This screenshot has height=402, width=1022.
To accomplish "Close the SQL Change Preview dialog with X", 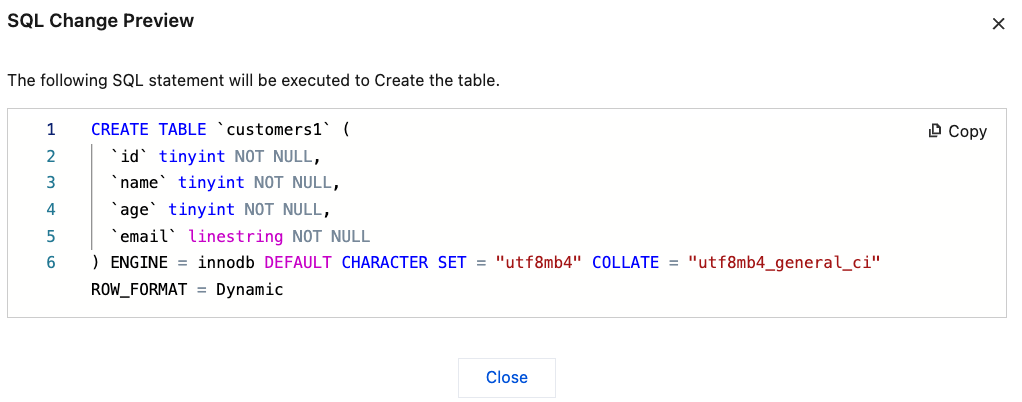I will (998, 24).
